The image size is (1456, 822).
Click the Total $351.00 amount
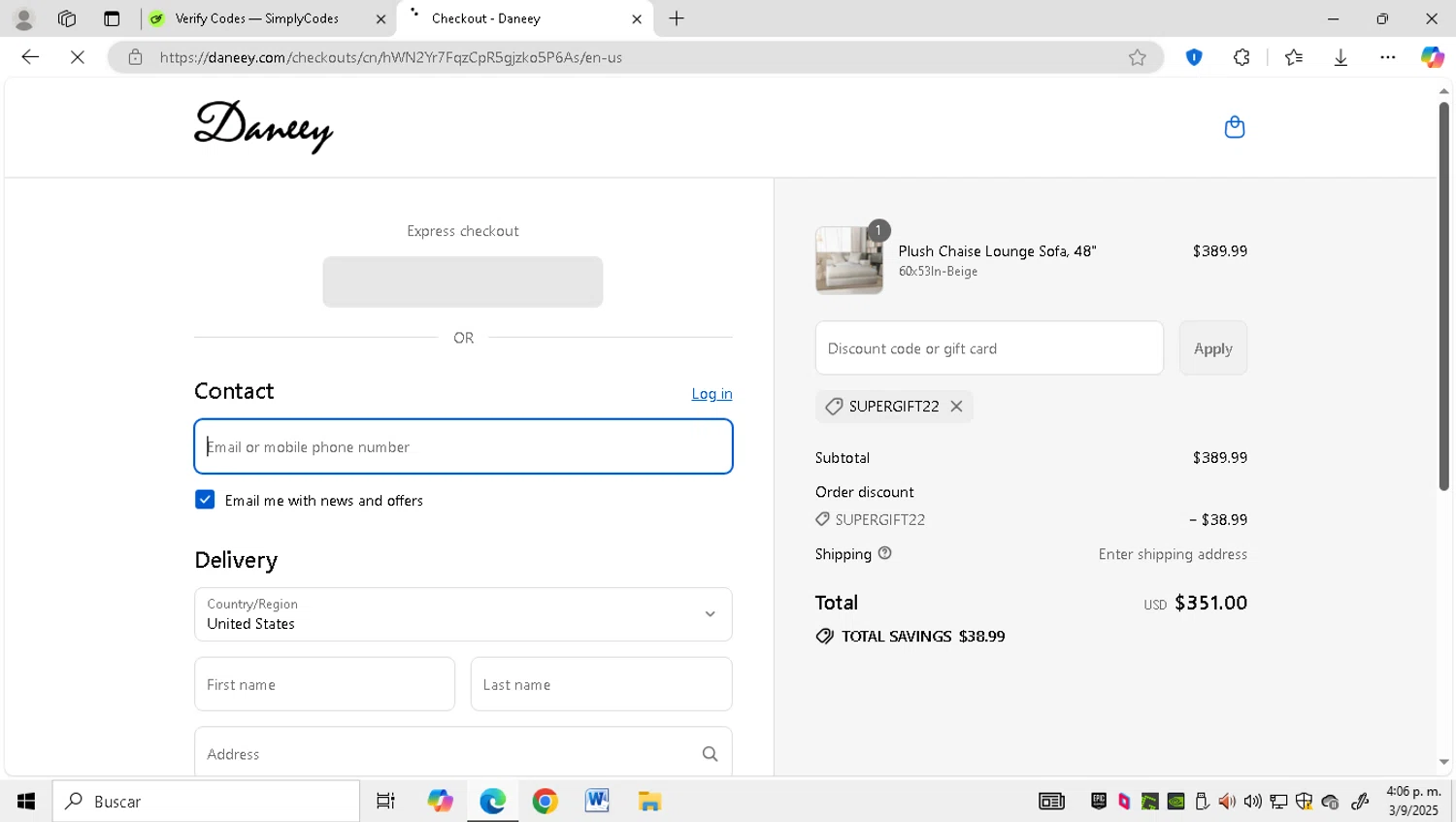(x=1210, y=603)
